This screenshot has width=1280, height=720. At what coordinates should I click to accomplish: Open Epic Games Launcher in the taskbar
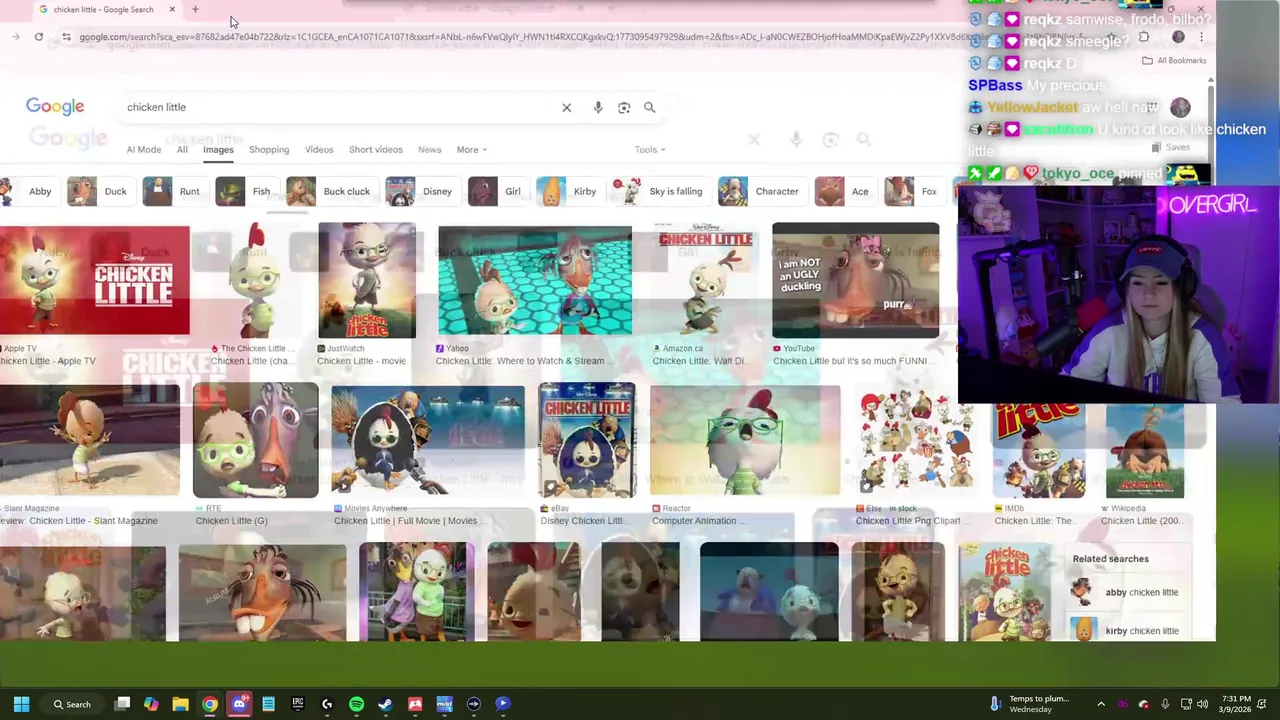pos(297,704)
